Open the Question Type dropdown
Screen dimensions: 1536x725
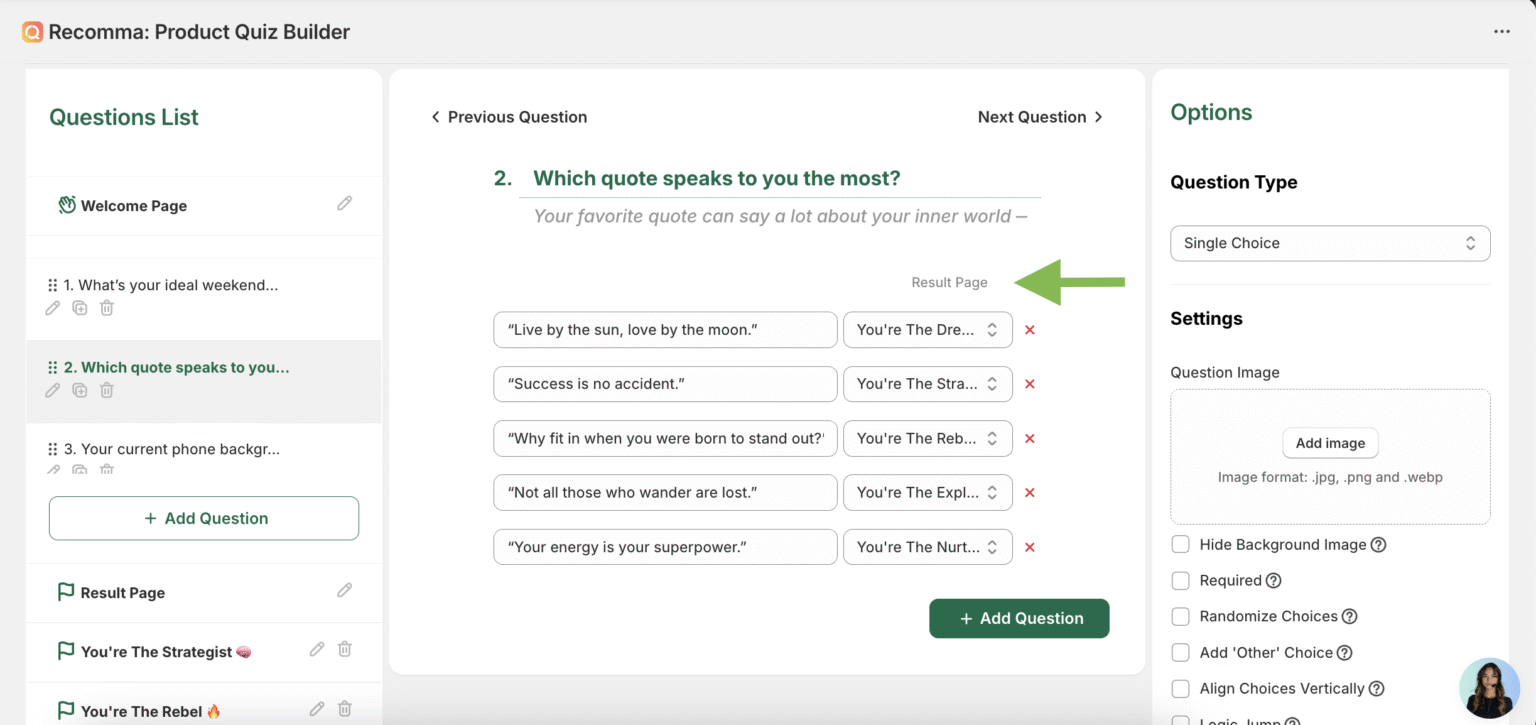pos(1330,243)
